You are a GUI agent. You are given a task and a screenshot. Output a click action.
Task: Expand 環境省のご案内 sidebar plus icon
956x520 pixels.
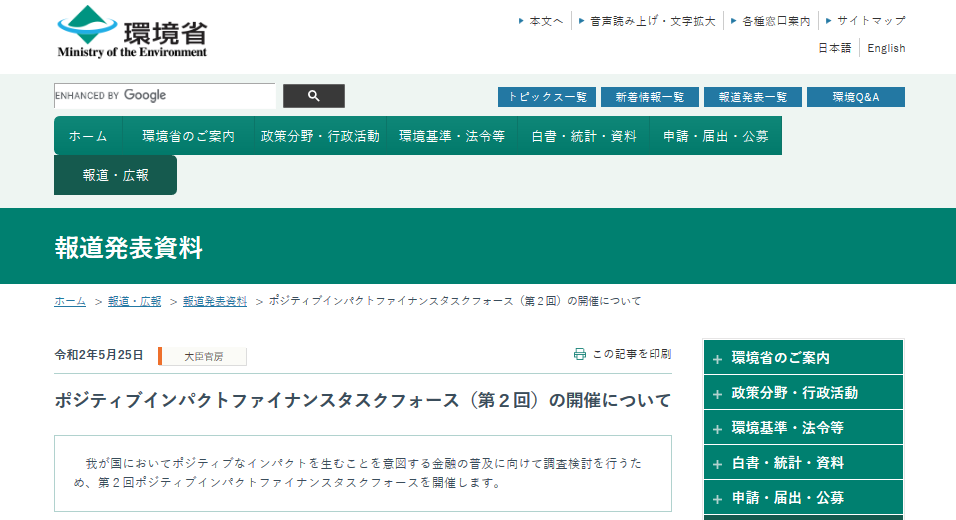pyautogui.click(x=717, y=358)
